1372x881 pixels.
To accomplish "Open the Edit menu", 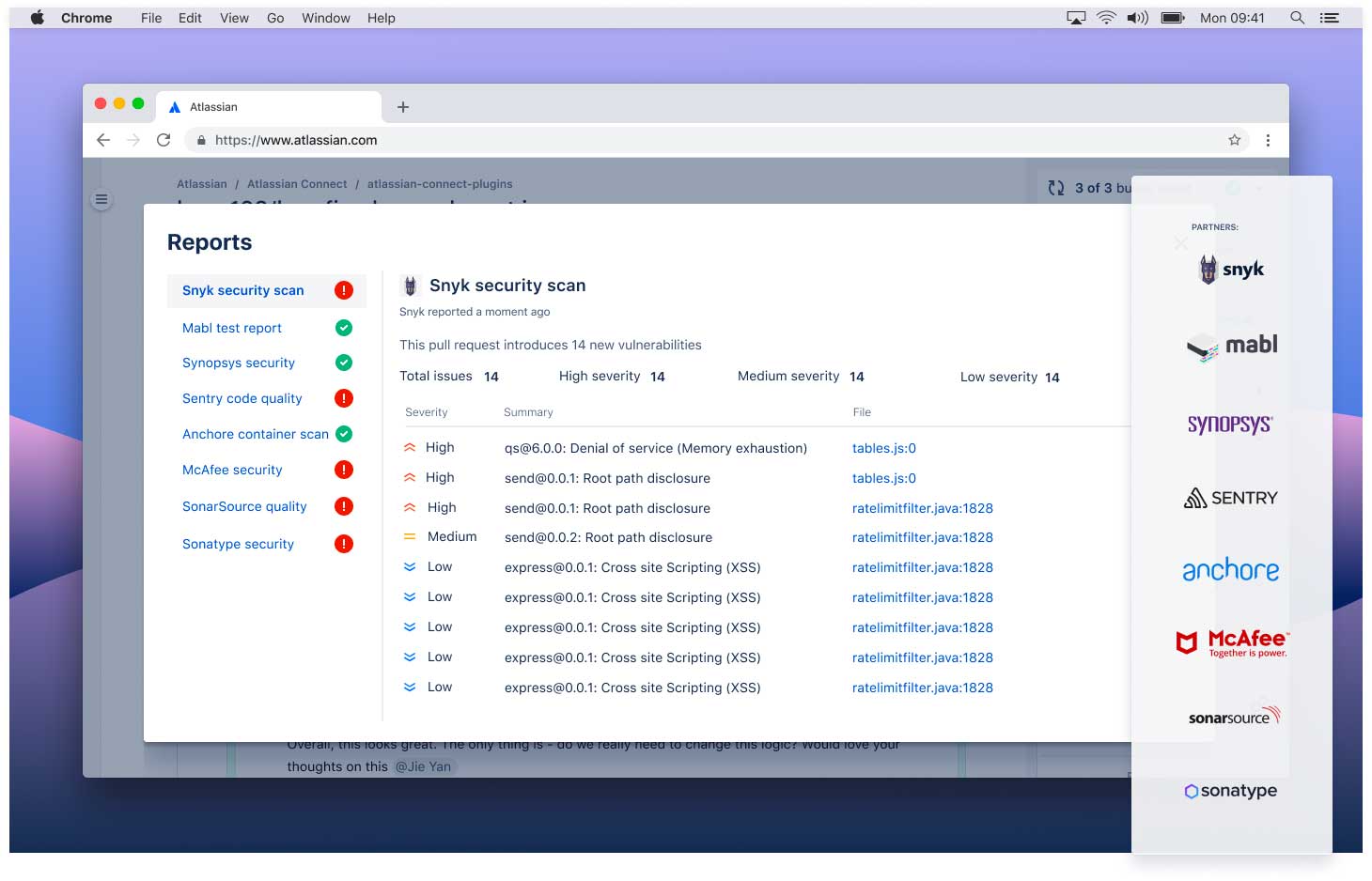I will [x=190, y=18].
